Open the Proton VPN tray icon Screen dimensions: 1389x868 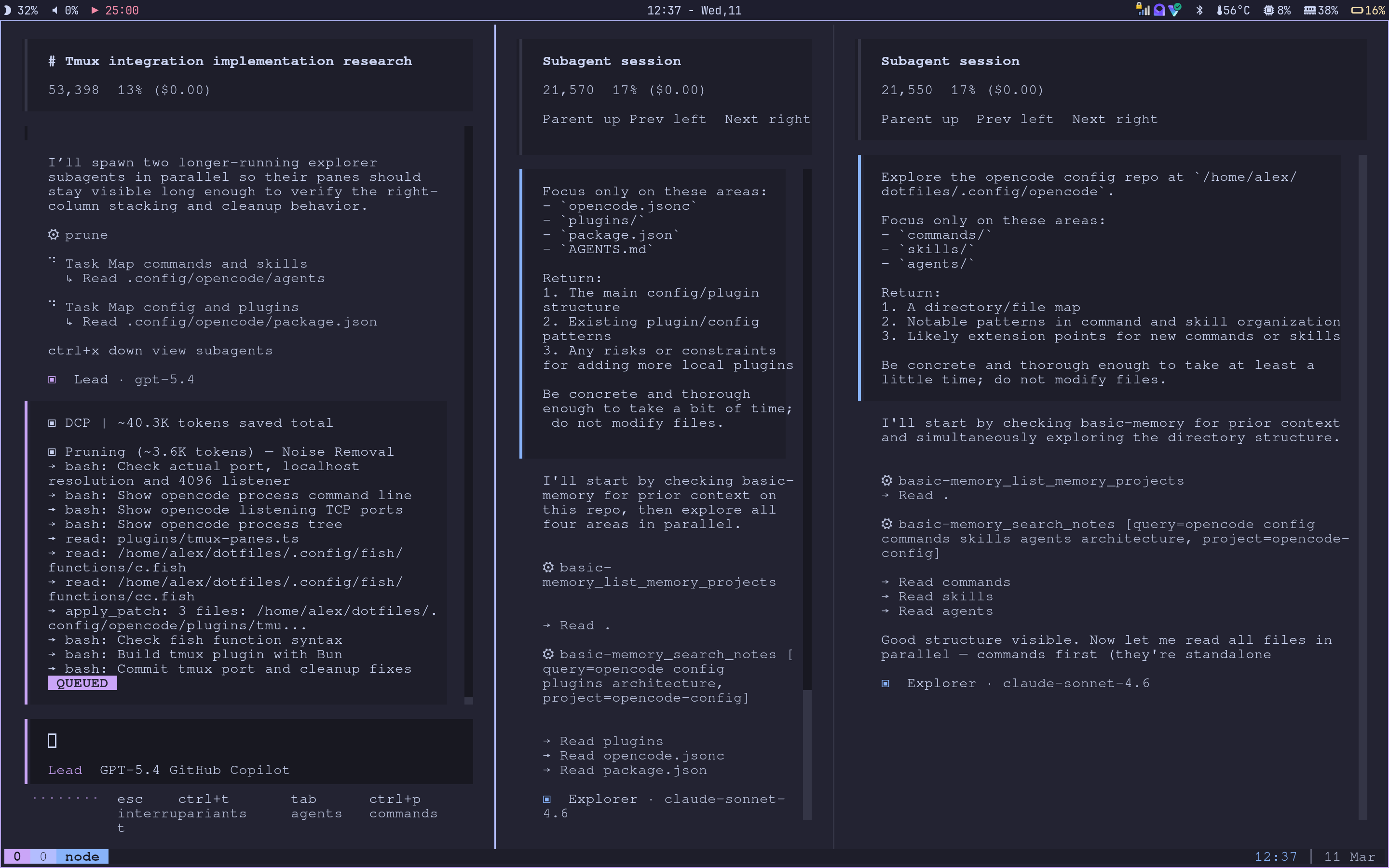1174,10
